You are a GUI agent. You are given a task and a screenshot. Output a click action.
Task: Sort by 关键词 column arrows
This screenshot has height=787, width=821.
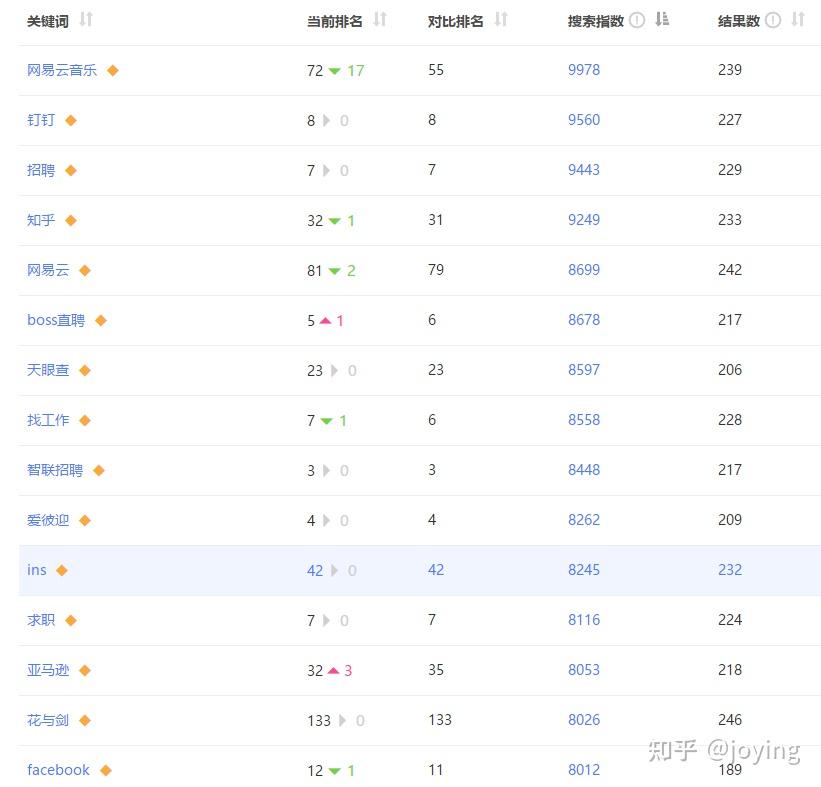pos(86,20)
